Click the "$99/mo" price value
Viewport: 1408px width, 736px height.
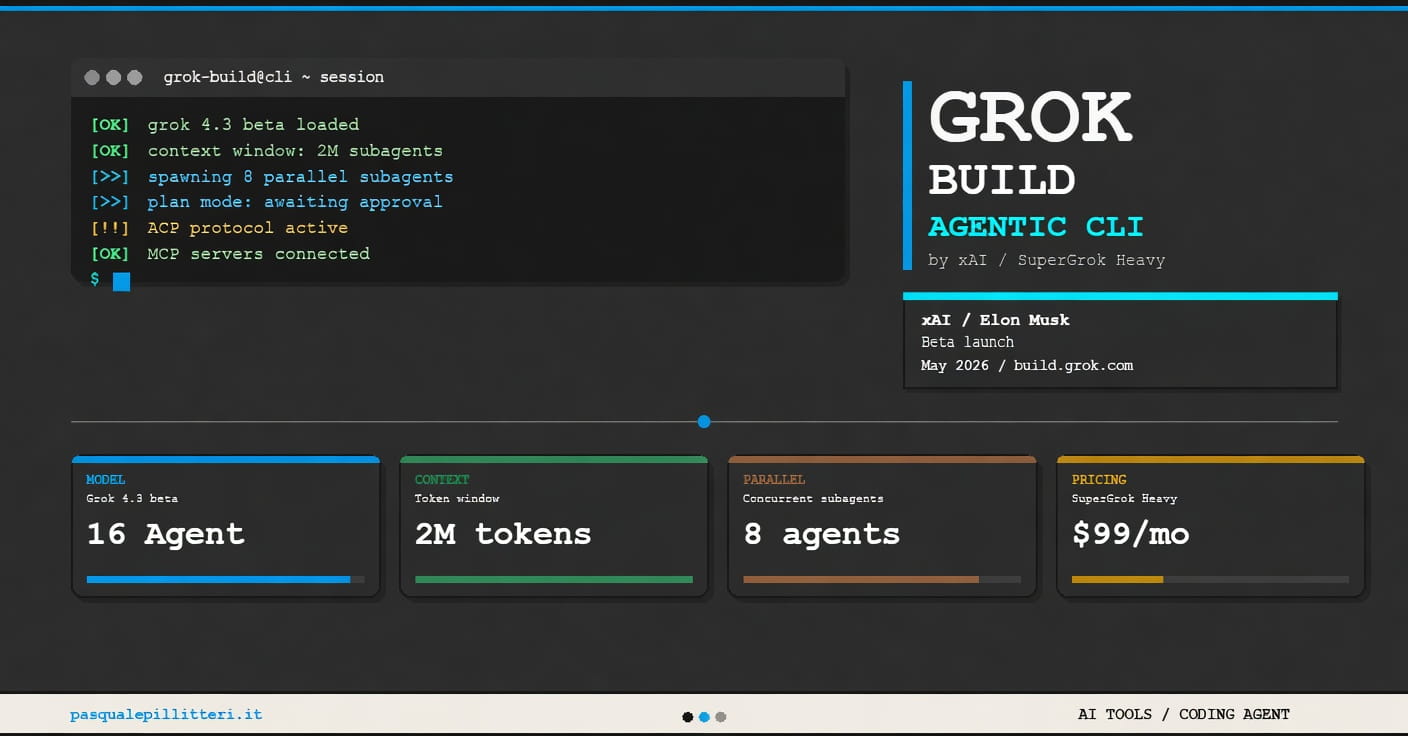tap(1131, 534)
